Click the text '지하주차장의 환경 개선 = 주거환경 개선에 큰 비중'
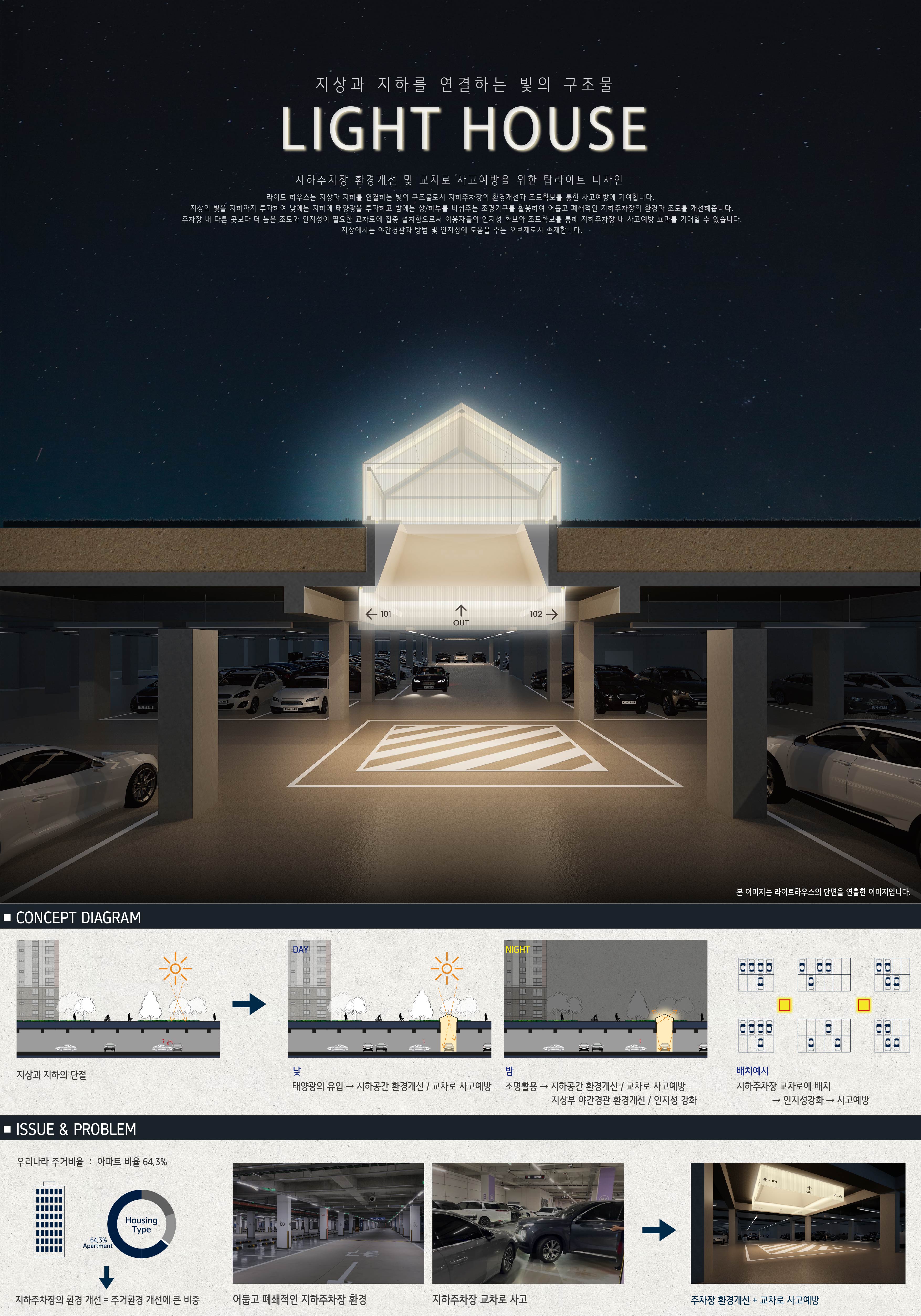Image resolution: width=921 pixels, height=1316 pixels. pyautogui.click(x=108, y=1300)
